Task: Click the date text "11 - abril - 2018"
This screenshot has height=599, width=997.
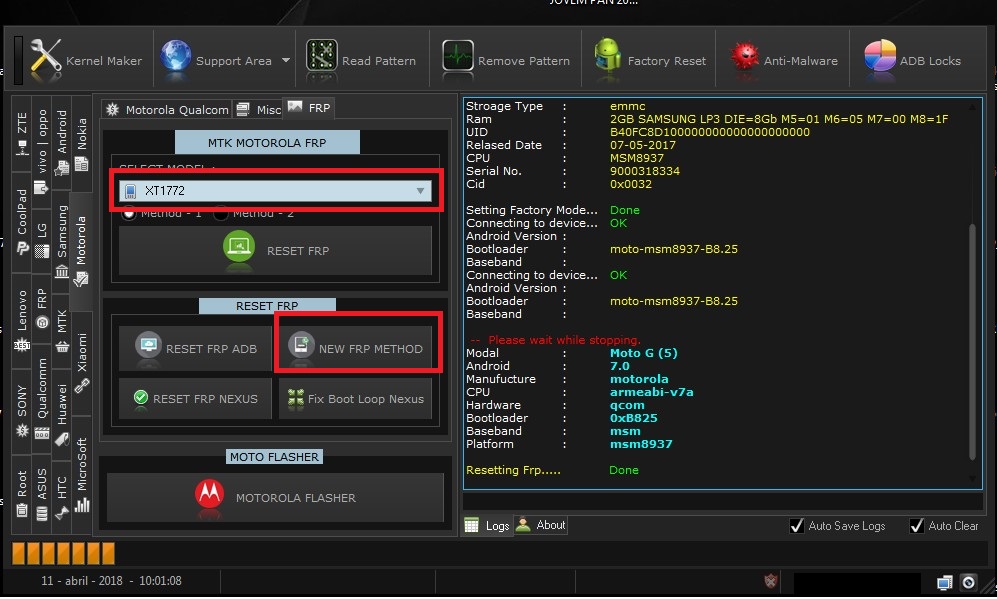Action: pos(83,581)
